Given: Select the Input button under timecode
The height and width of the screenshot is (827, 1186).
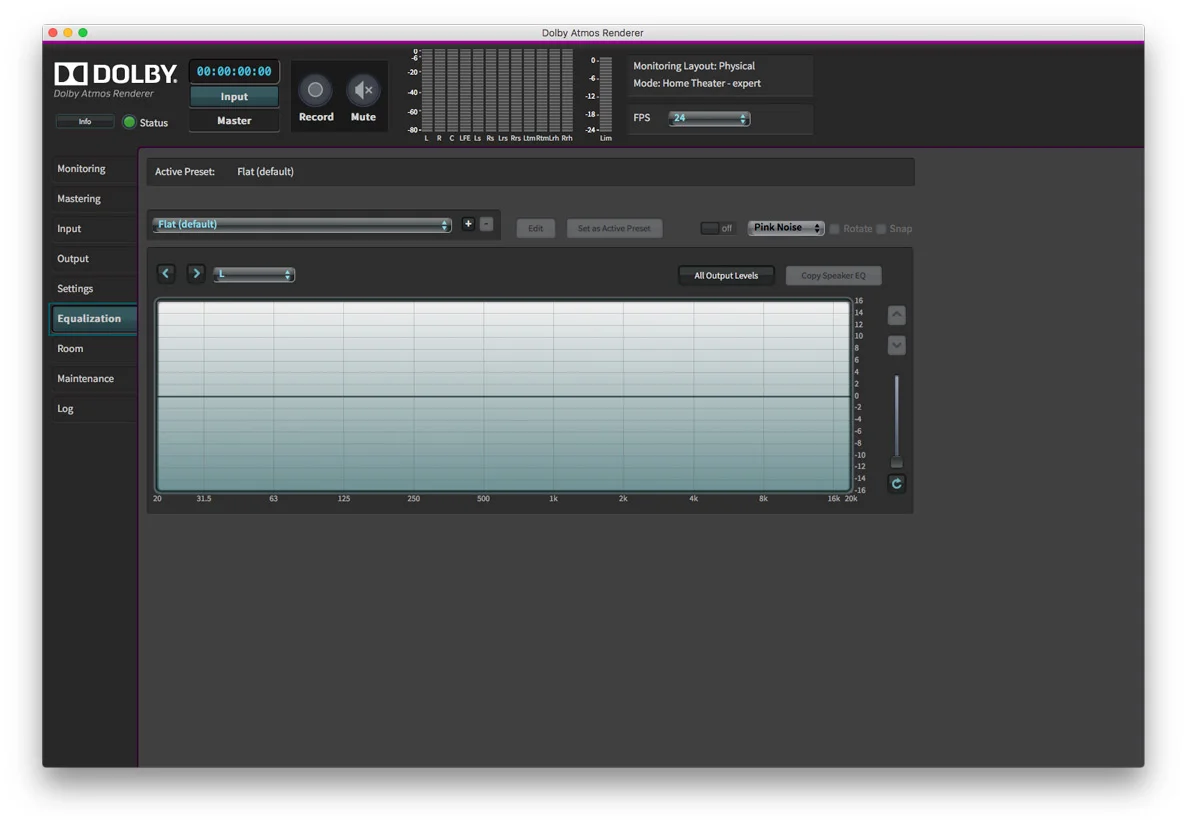Looking at the screenshot, I should point(234,97).
